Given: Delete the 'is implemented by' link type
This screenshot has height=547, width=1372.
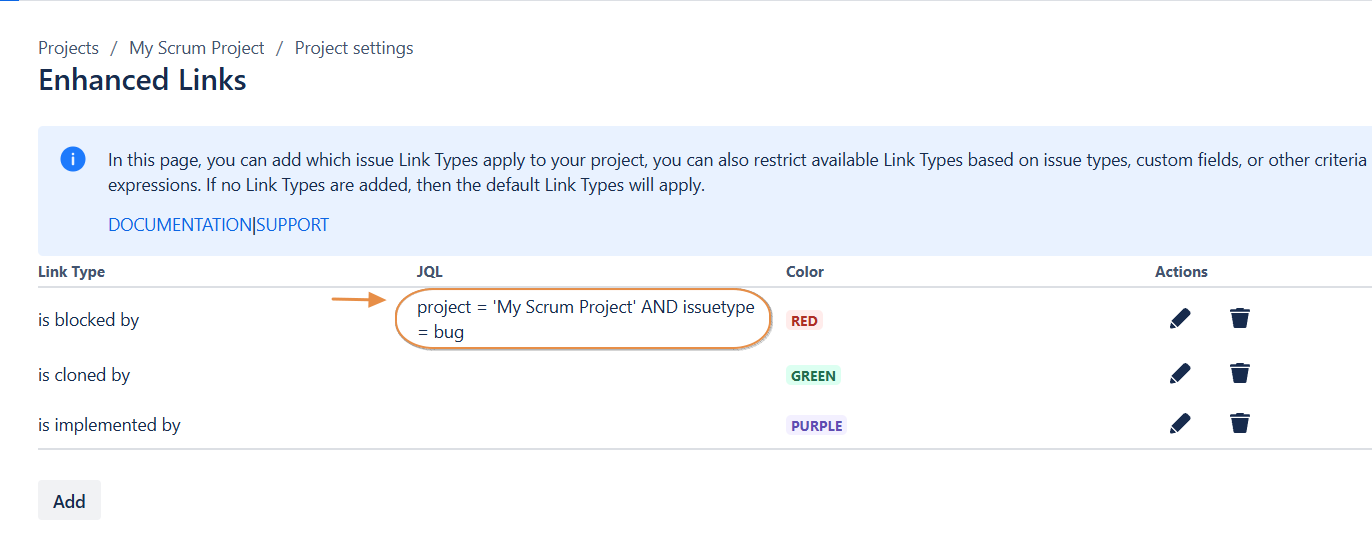Looking at the screenshot, I should 1240,424.
